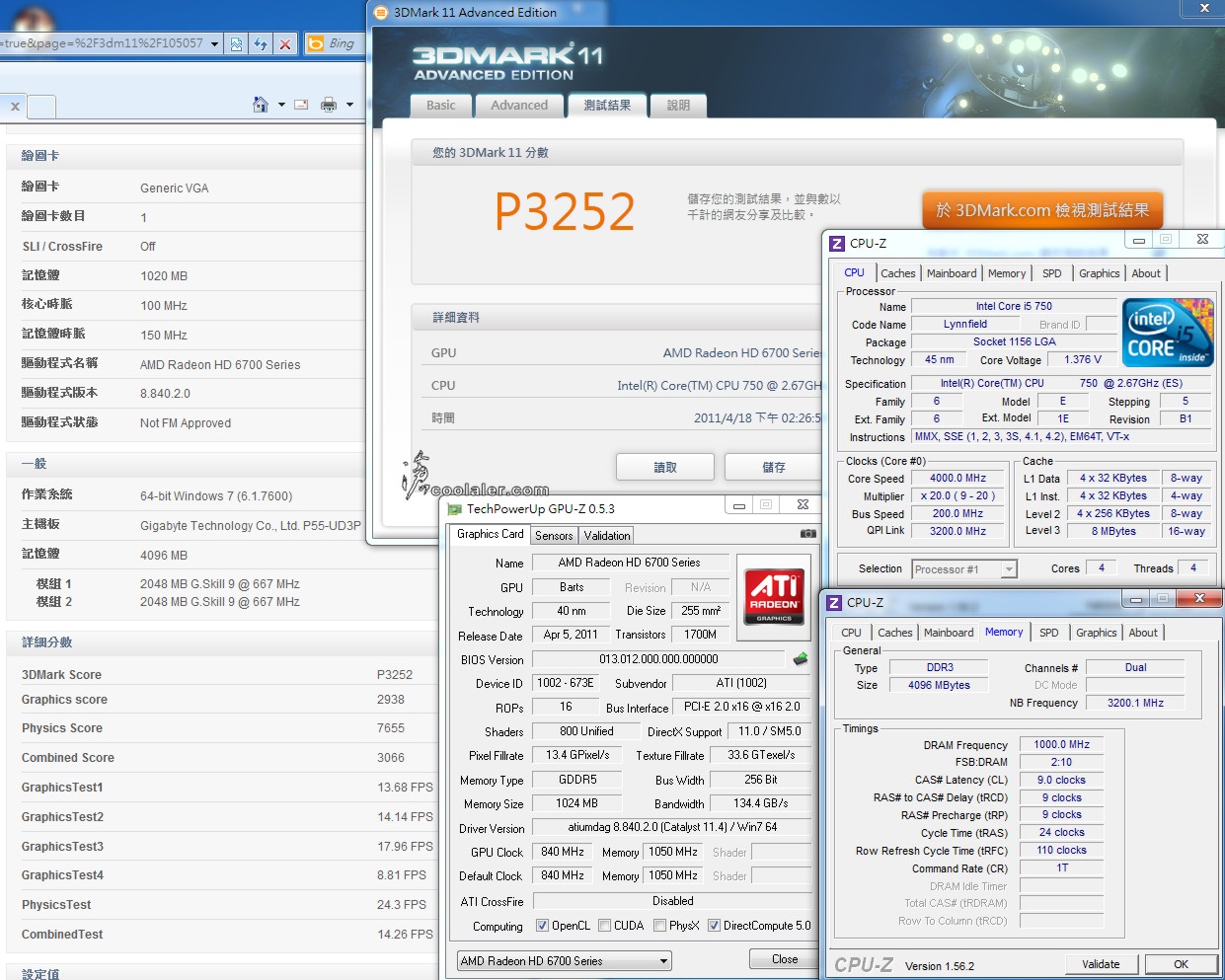Image resolution: width=1225 pixels, height=980 pixels.
Task: Open the address bar history dropdown
Action: click(x=214, y=43)
